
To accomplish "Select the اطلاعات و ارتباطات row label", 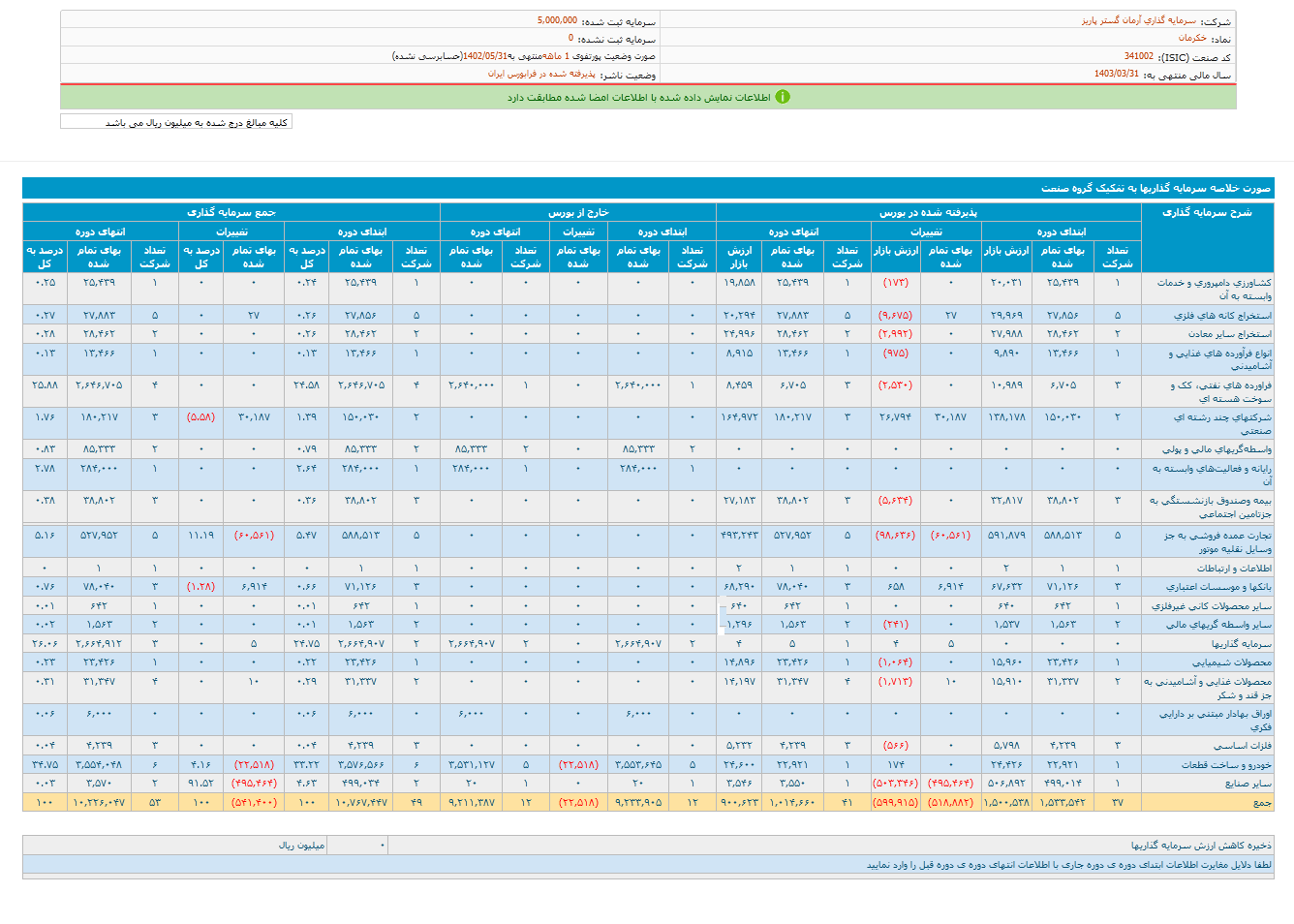I will [x=1234, y=569].
